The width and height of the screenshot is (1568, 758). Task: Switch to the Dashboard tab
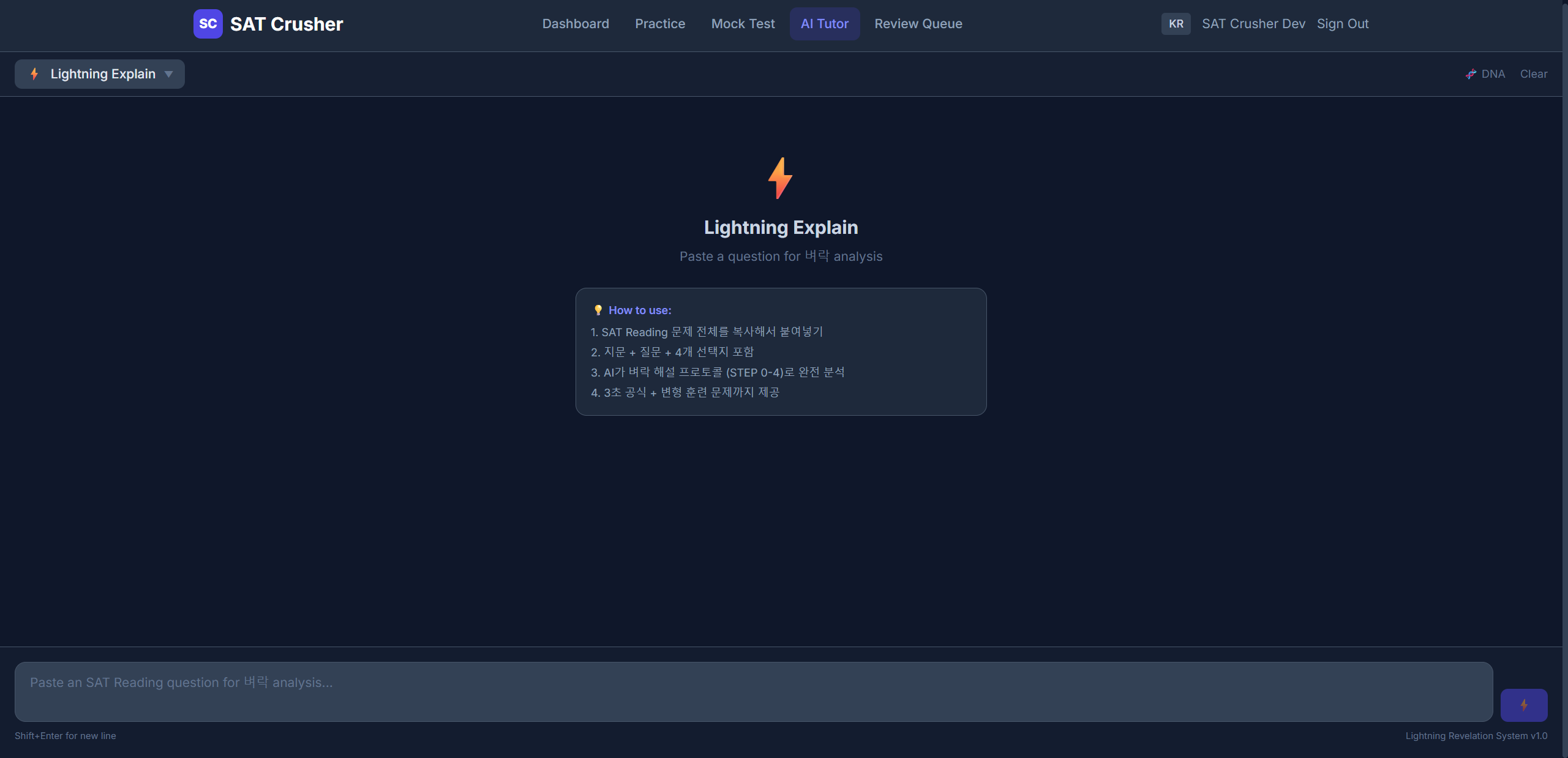575,23
